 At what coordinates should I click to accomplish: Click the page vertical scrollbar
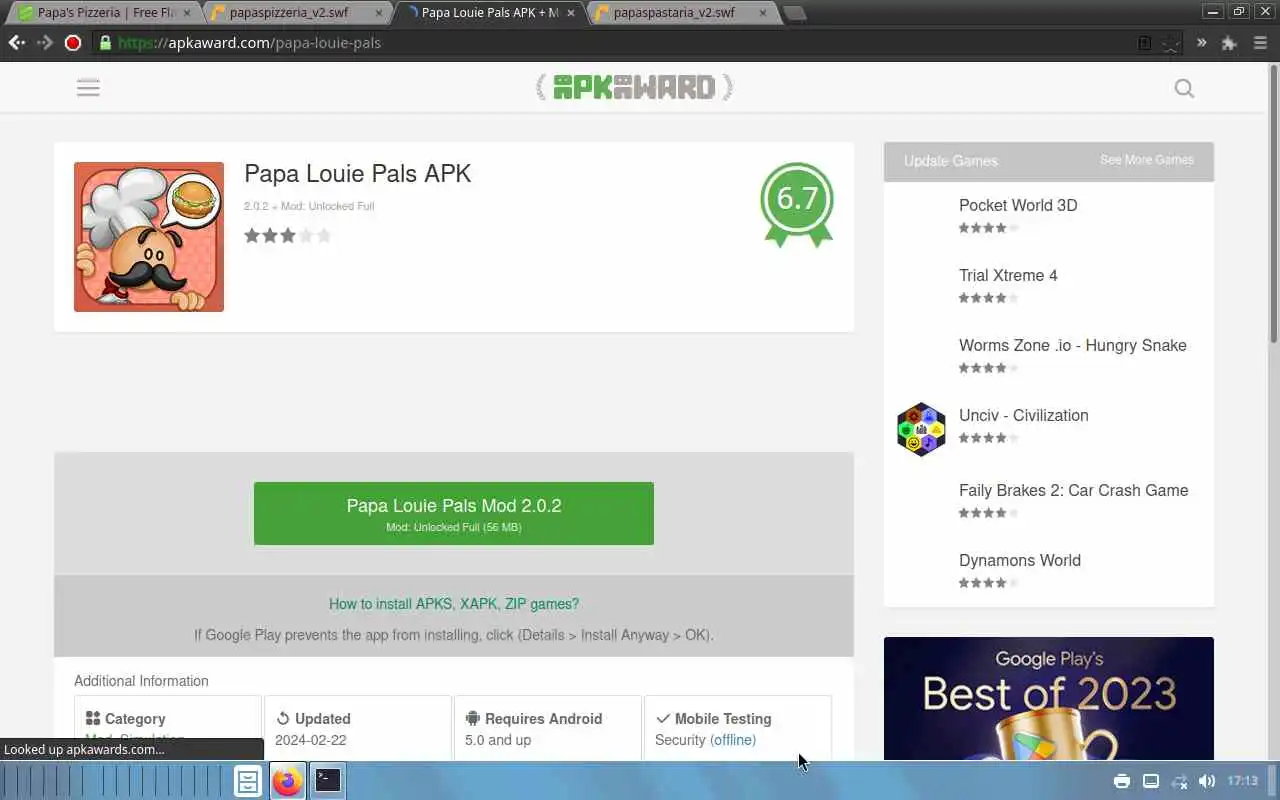(1273, 205)
